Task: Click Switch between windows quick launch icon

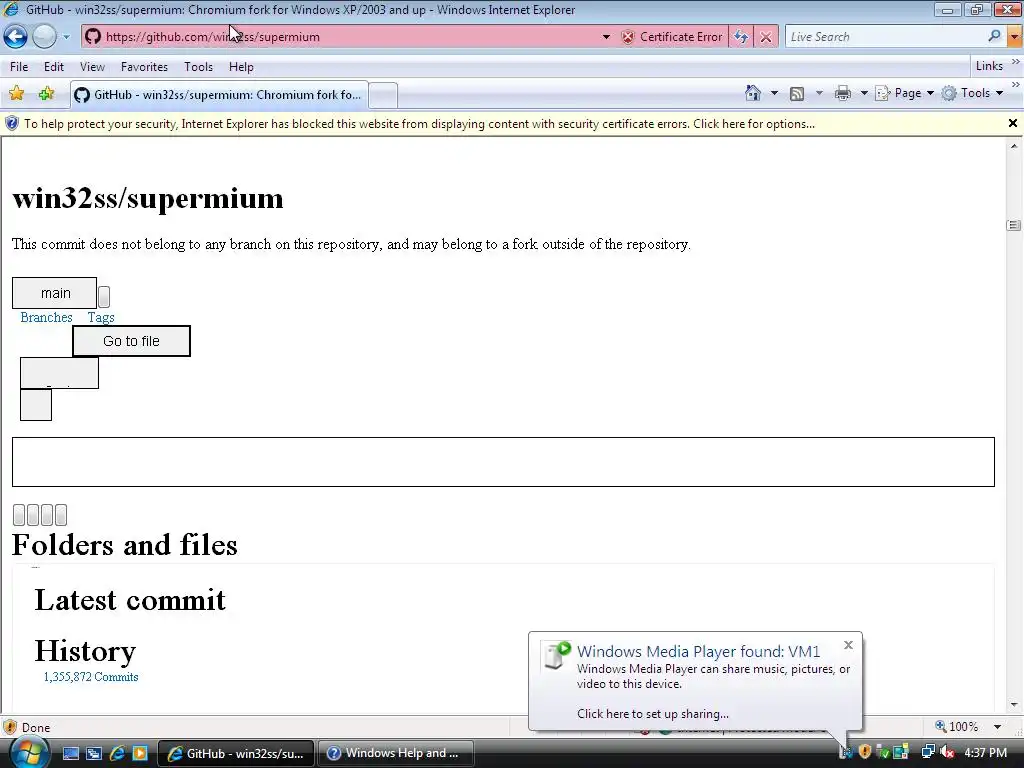Action: pos(93,753)
